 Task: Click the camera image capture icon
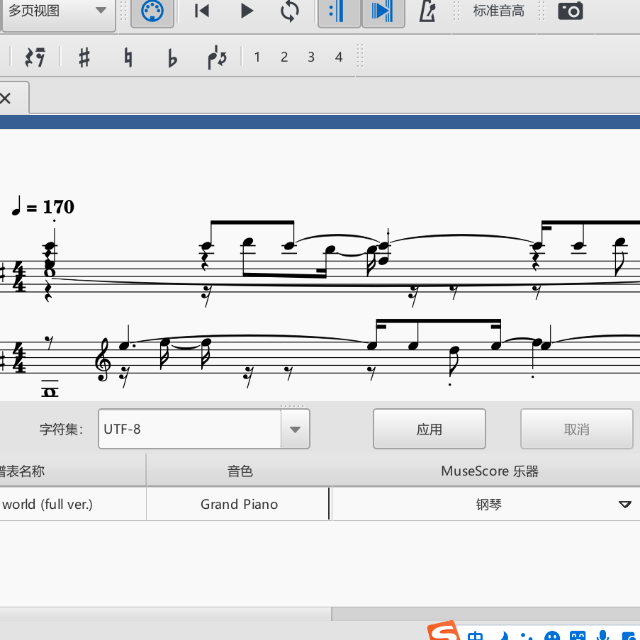click(x=570, y=11)
